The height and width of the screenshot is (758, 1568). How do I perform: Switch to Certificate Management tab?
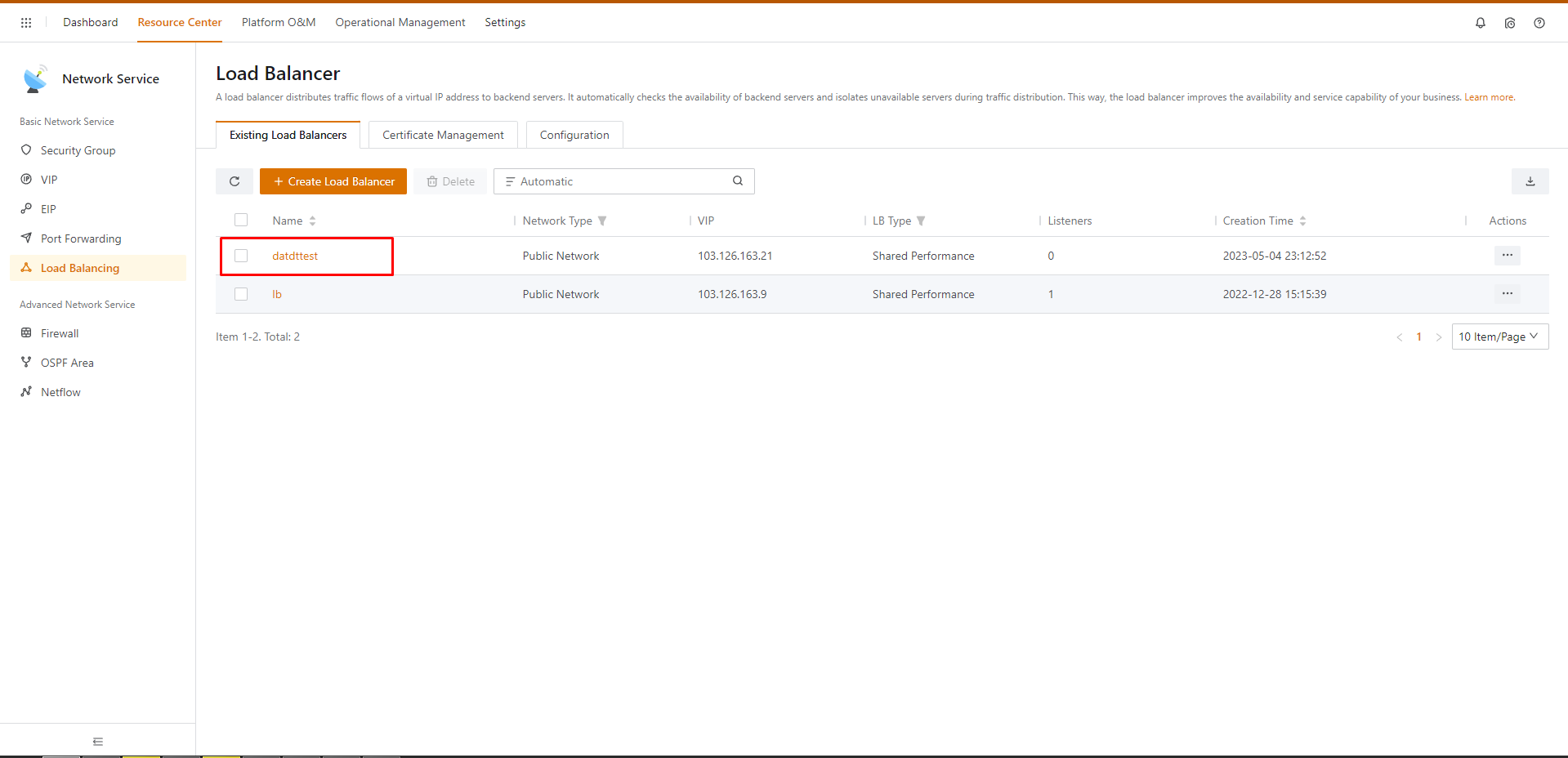pos(443,135)
